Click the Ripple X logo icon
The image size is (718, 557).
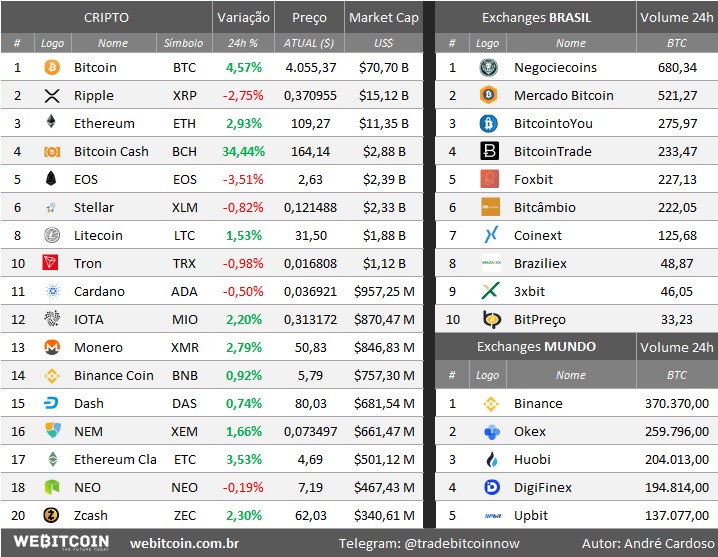point(52,95)
